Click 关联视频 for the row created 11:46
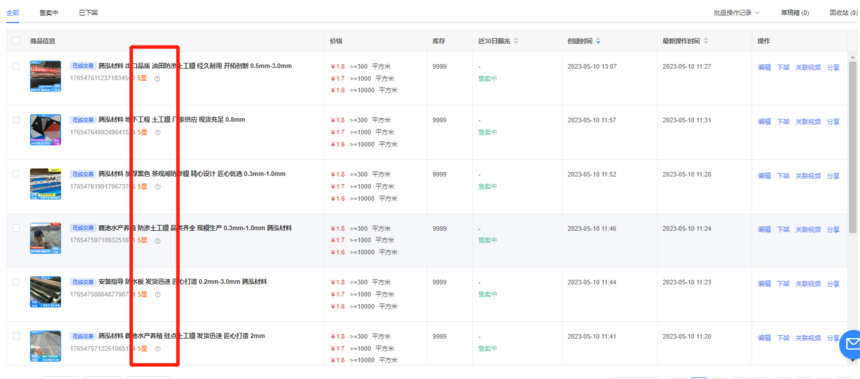Viewport: 860px width, 379px height. point(808,230)
